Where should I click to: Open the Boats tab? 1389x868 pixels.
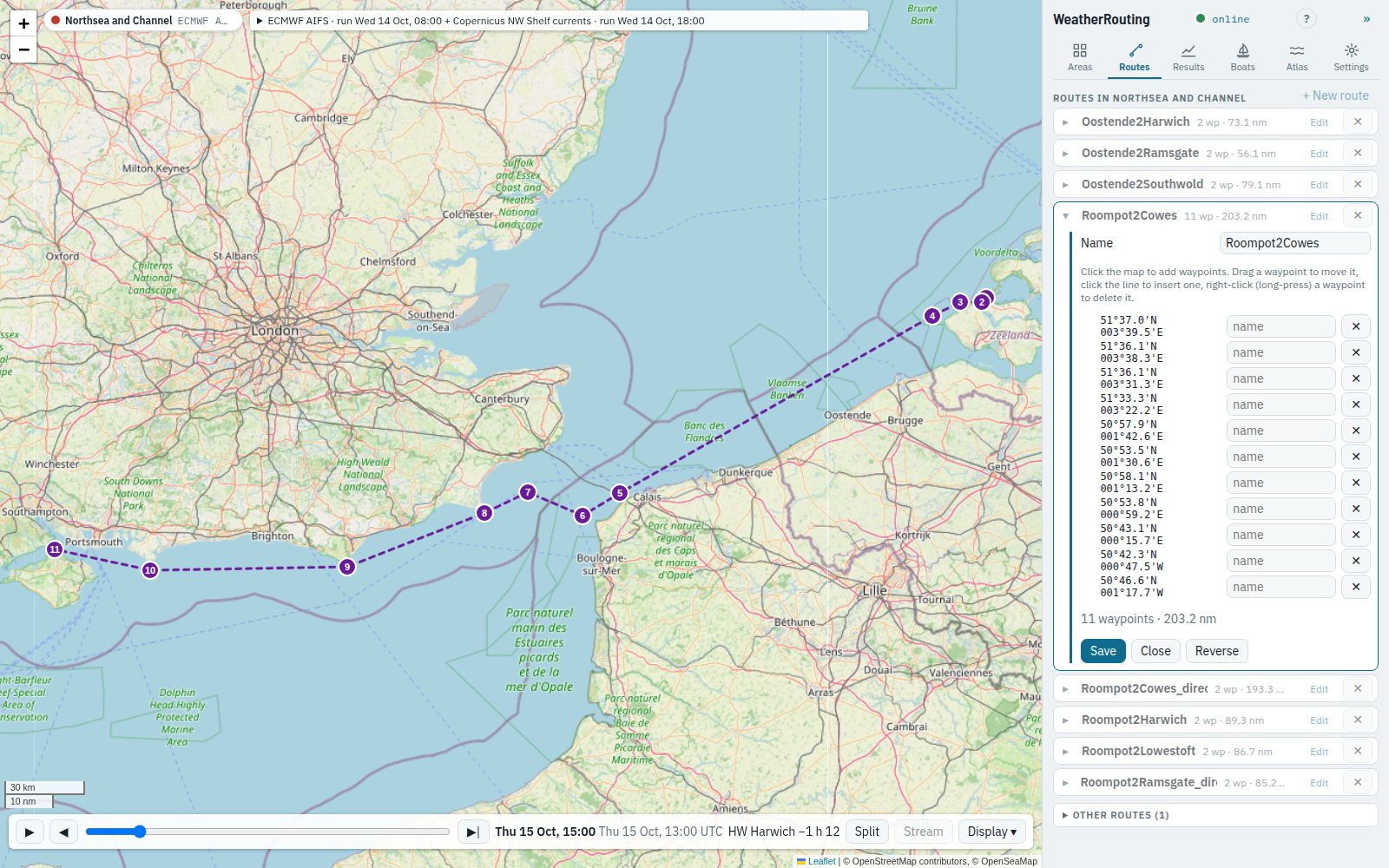click(x=1242, y=57)
